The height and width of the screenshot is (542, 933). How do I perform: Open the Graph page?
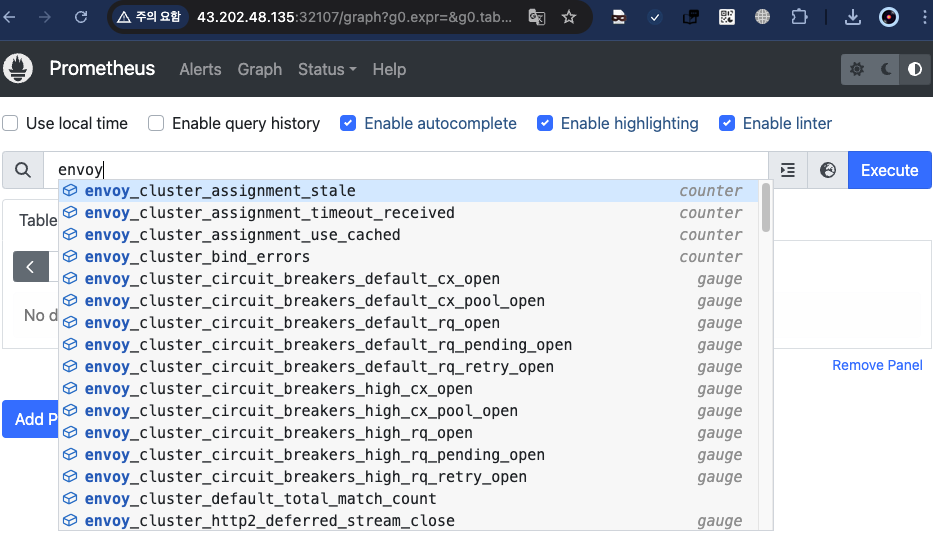[259, 69]
